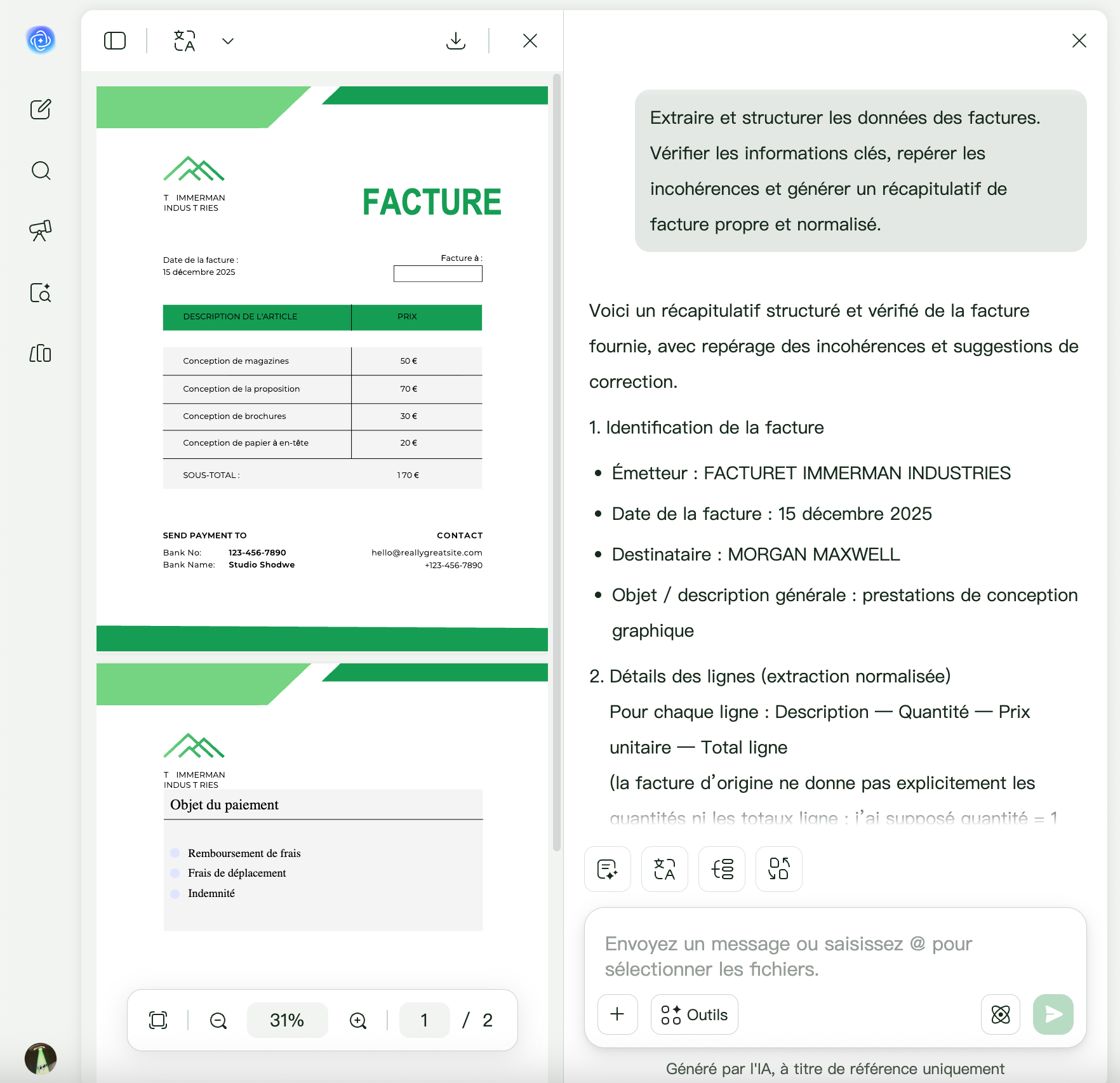Click the fit-to-page icon
This screenshot has height=1083, width=1120.
coord(158,1020)
